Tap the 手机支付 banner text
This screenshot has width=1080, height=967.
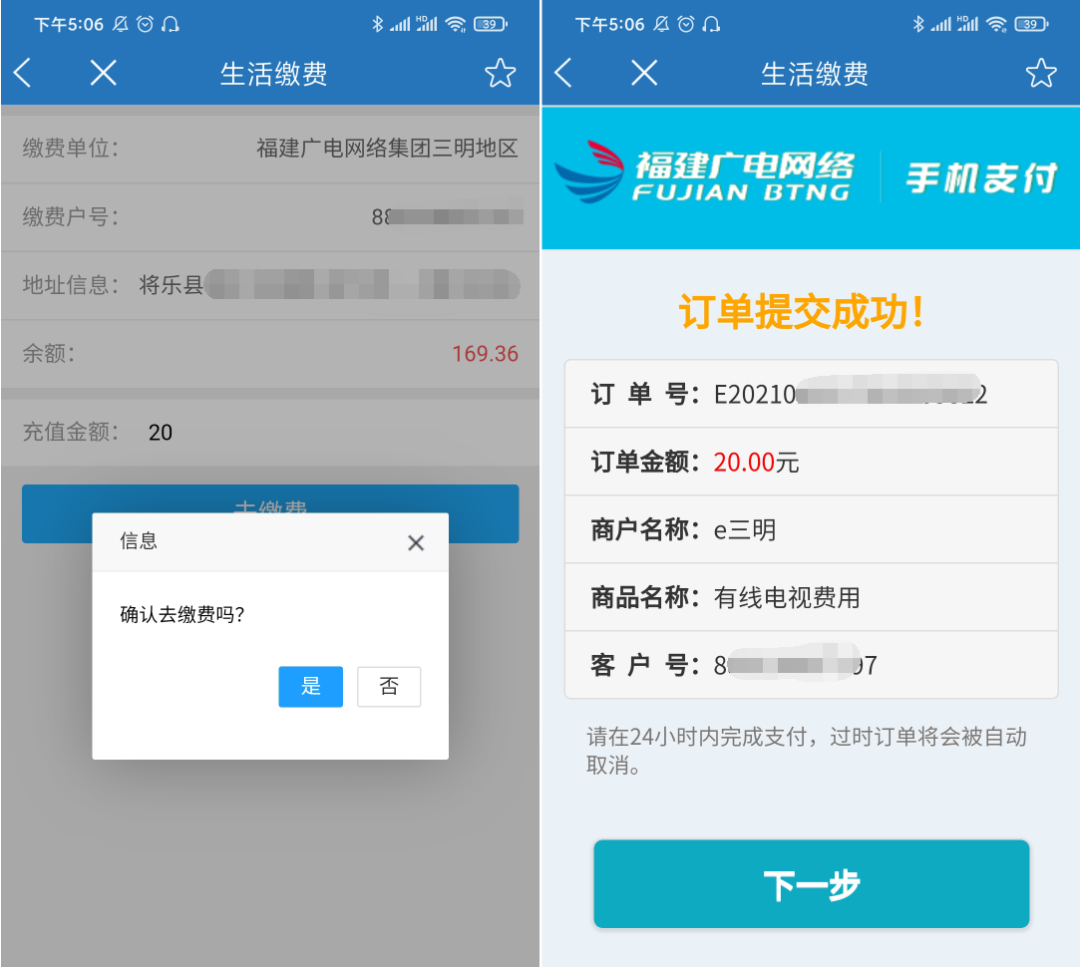981,178
